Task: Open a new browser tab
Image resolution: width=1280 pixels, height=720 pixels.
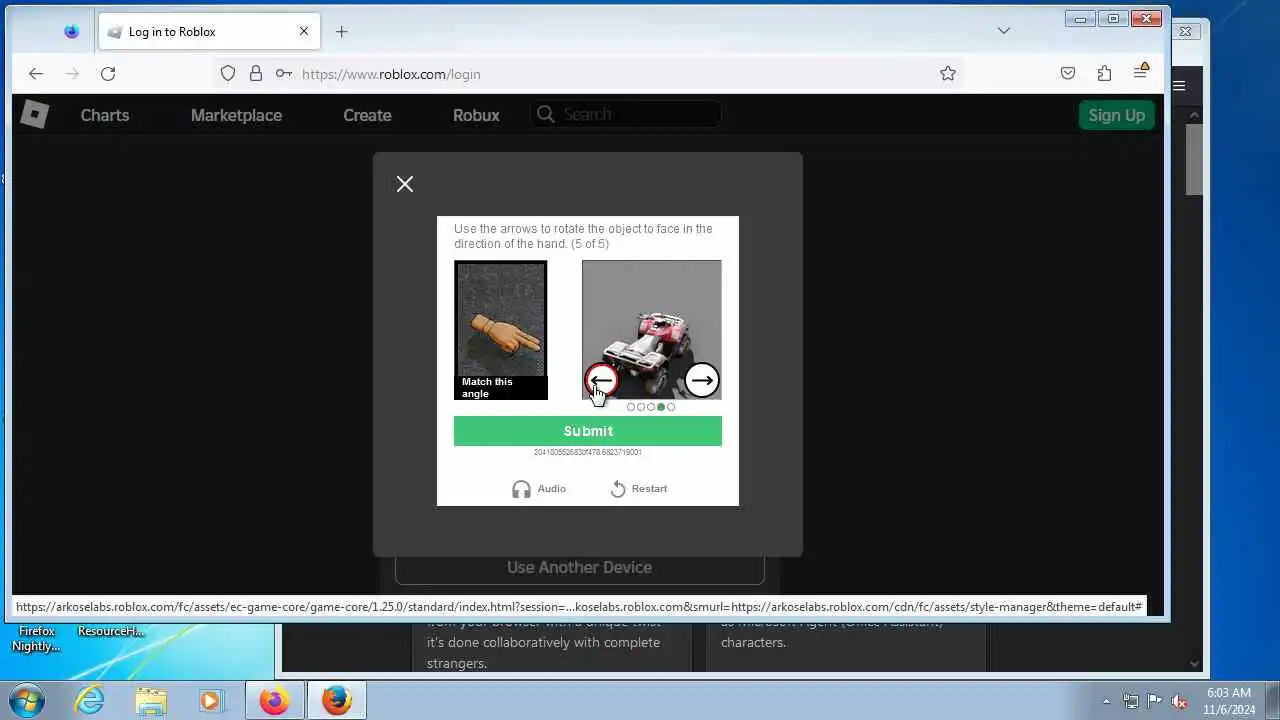Action: 341,32
